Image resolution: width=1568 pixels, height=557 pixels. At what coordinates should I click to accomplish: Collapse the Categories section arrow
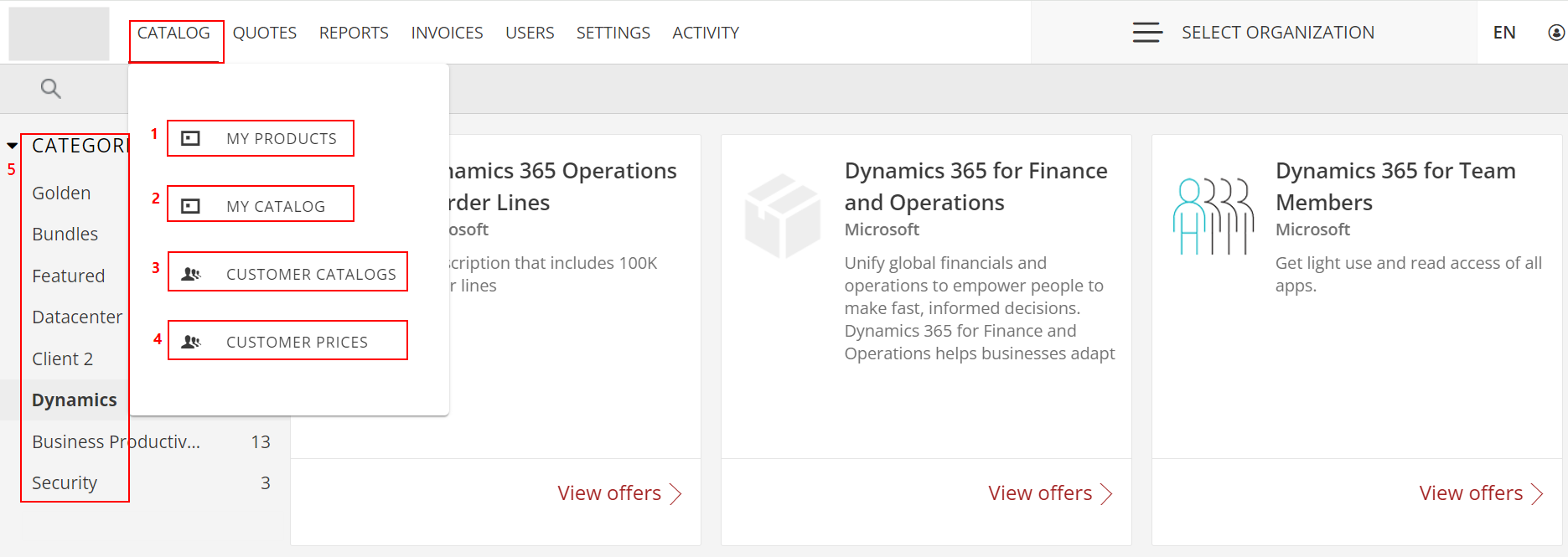pyautogui.click(x=12, y=146)
